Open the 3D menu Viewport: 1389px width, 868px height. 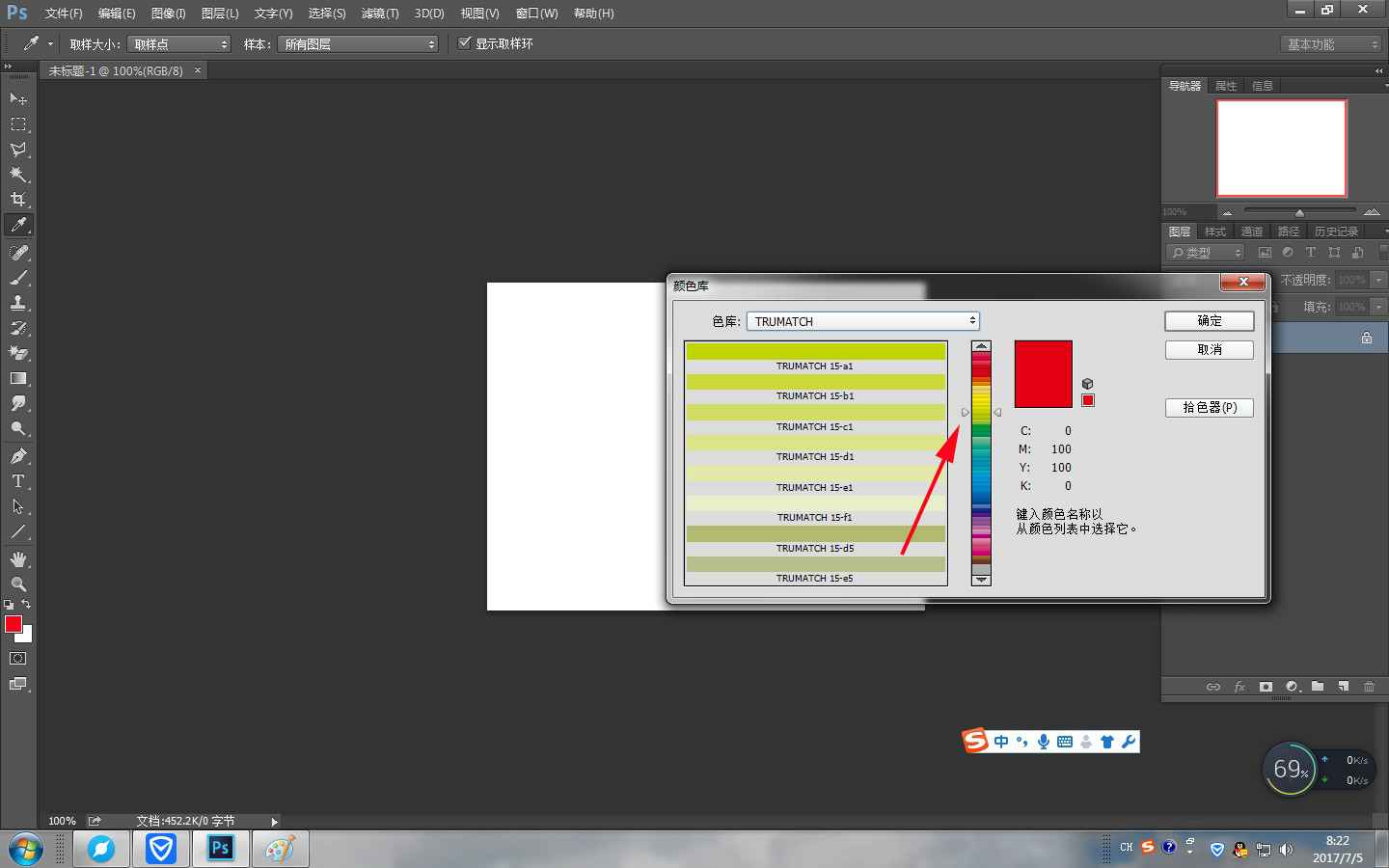[429, 14]
